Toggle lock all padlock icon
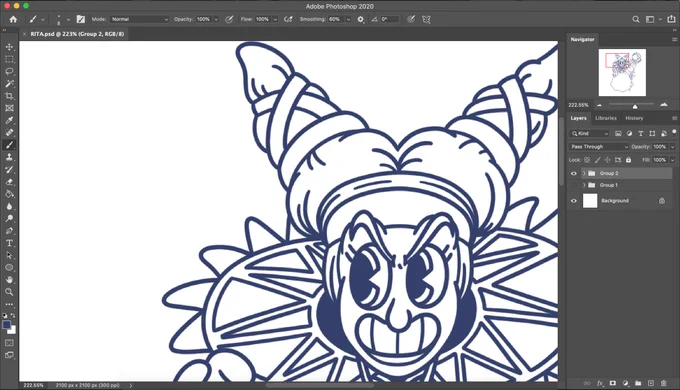 (x=628, y=160)
